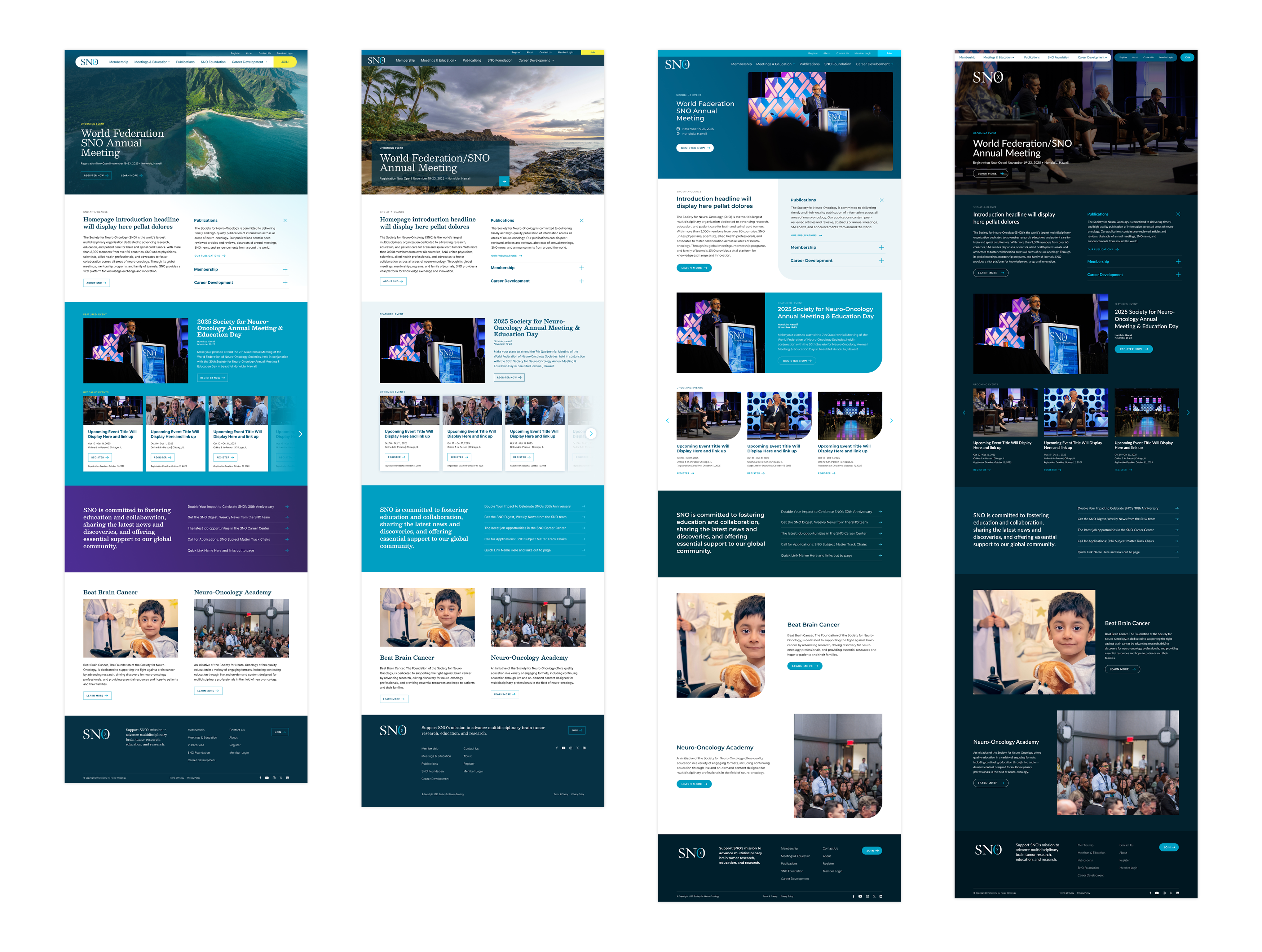Image resolution: width=1262 pixels, height=952 pixels.
Task: Click SNO logo in podium-speaker mockup header
Action: click(677, 65)
